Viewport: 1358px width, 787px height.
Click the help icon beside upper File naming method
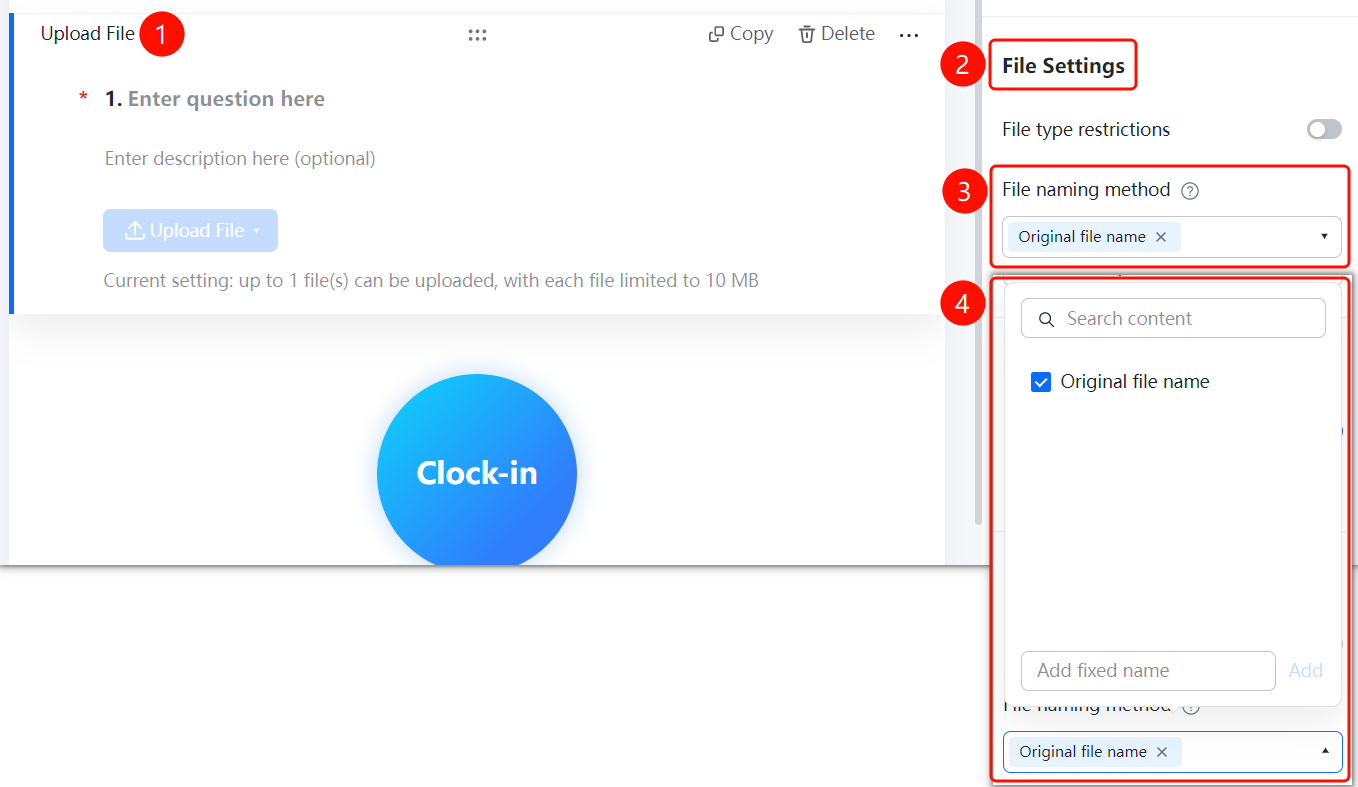point(1190,190)
